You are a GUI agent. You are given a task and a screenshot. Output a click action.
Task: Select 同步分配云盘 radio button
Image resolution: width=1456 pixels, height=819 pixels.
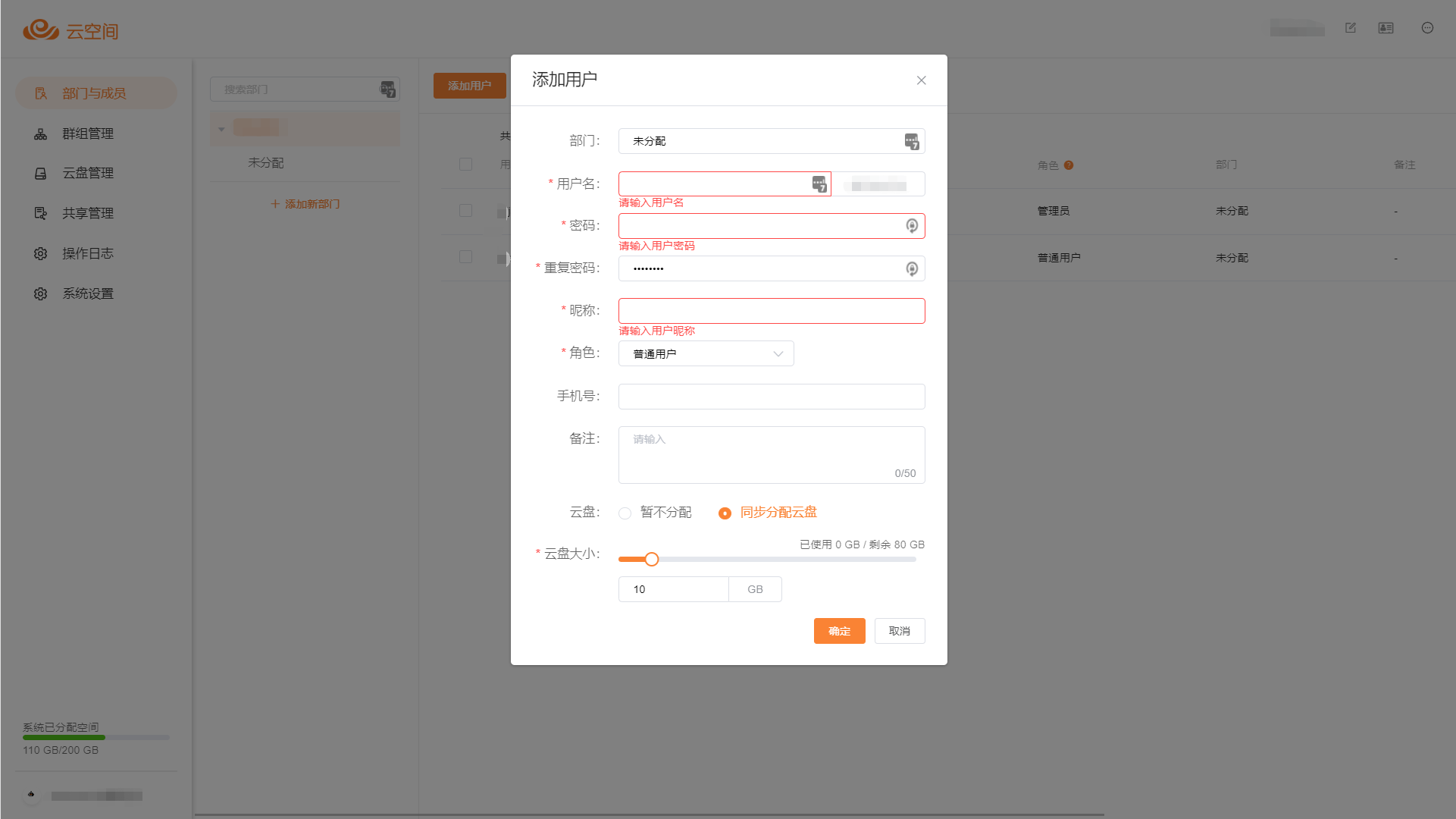click(x=725, y=513)
